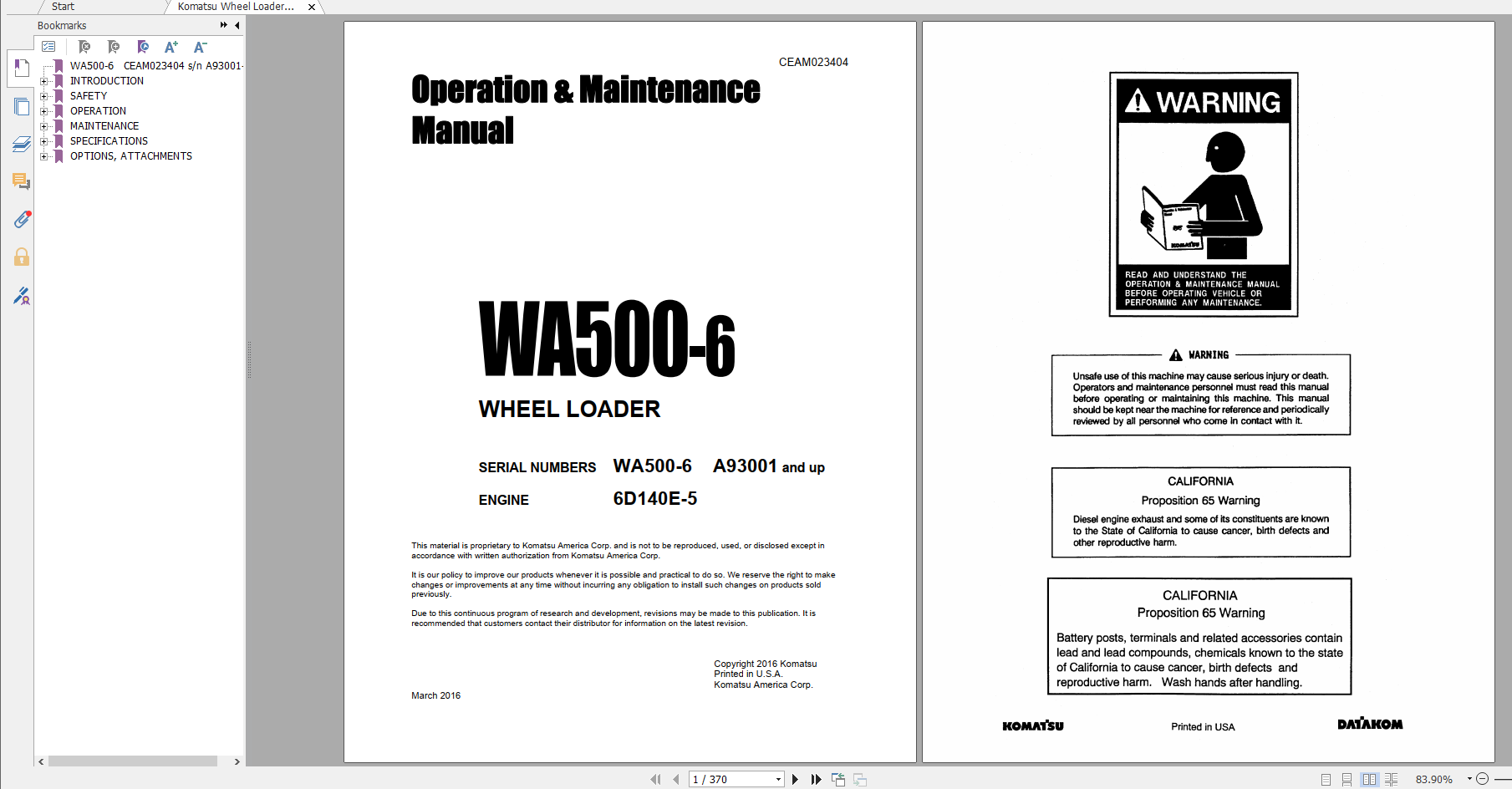Image resolution: width=1512 pixels, height=789 pixels.
Task: Open the zoom level dropdown arrow
Action: point(1469,779)
